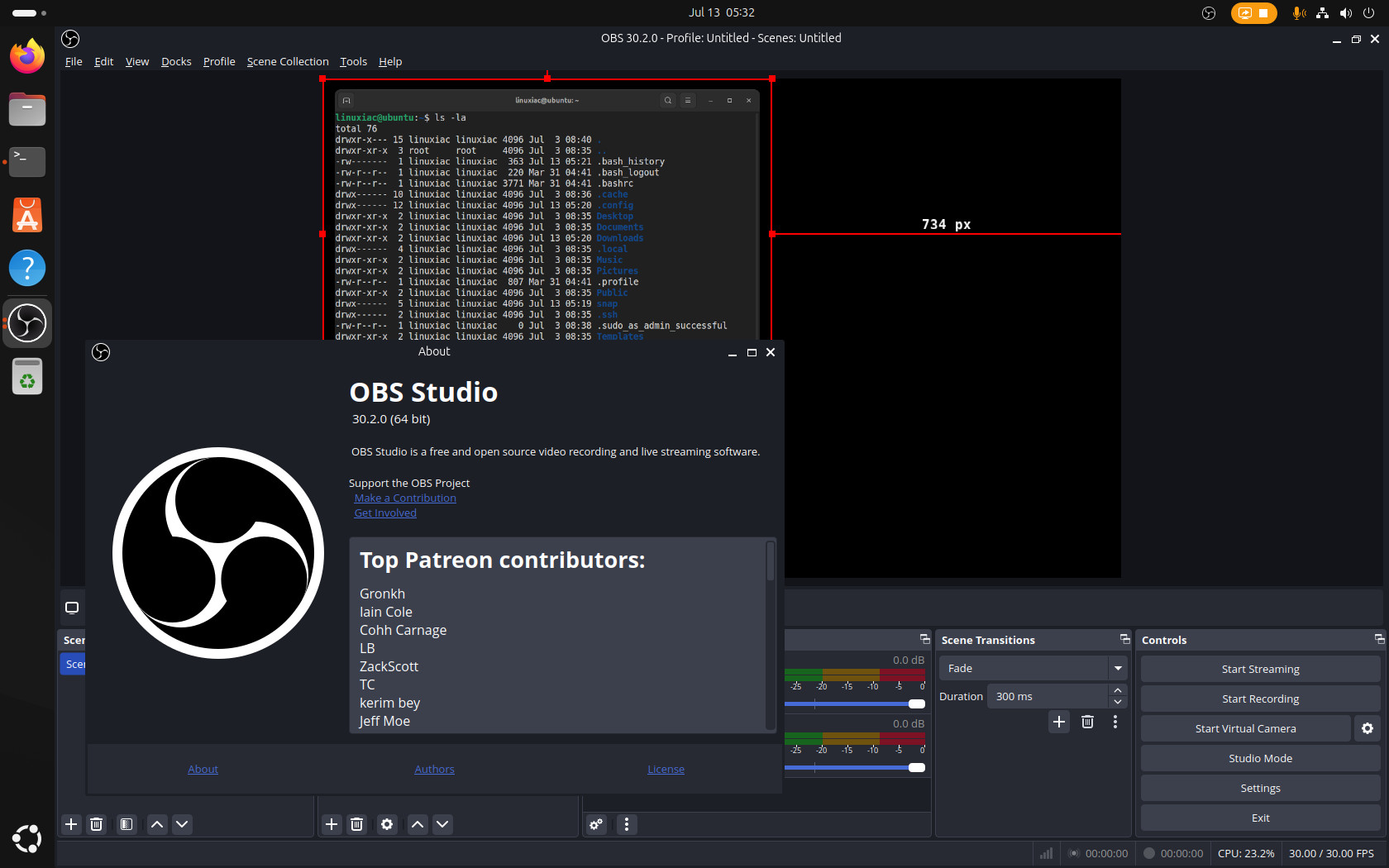This screenshot has height=868, width=1389.
Task: Click the 30.00 / 30.00 FPS status text
Action: [1331, 853]
